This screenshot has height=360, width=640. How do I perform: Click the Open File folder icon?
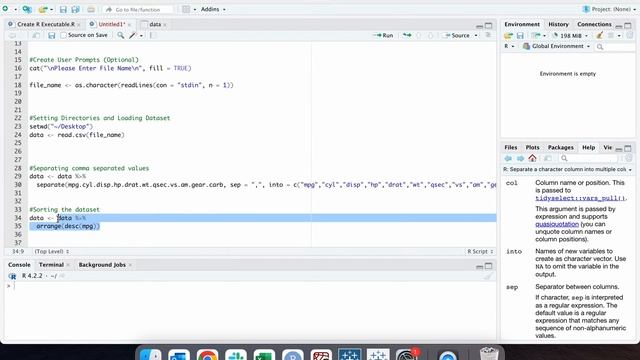42,9
